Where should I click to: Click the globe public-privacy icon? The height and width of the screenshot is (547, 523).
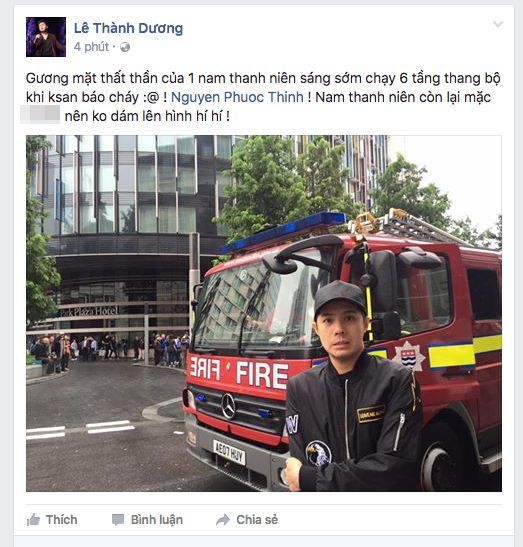(125, 47)
